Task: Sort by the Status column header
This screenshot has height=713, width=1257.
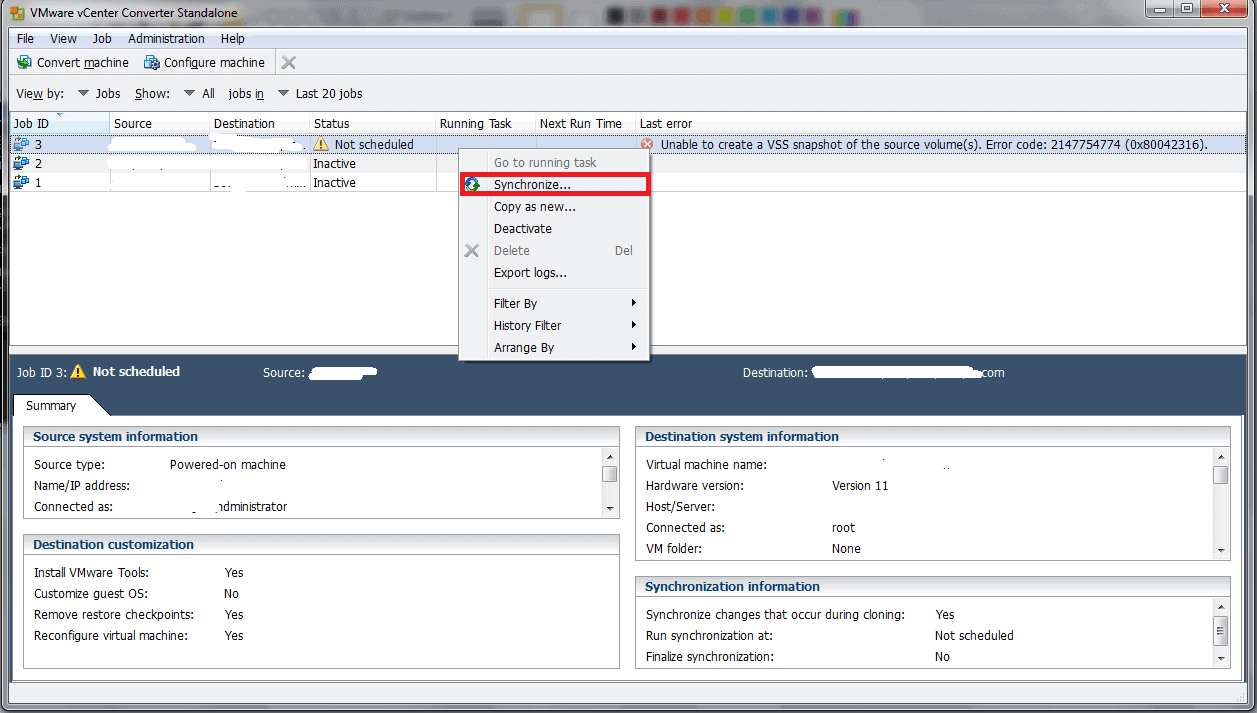Action: pyautogui.click(x=372, y=123)
